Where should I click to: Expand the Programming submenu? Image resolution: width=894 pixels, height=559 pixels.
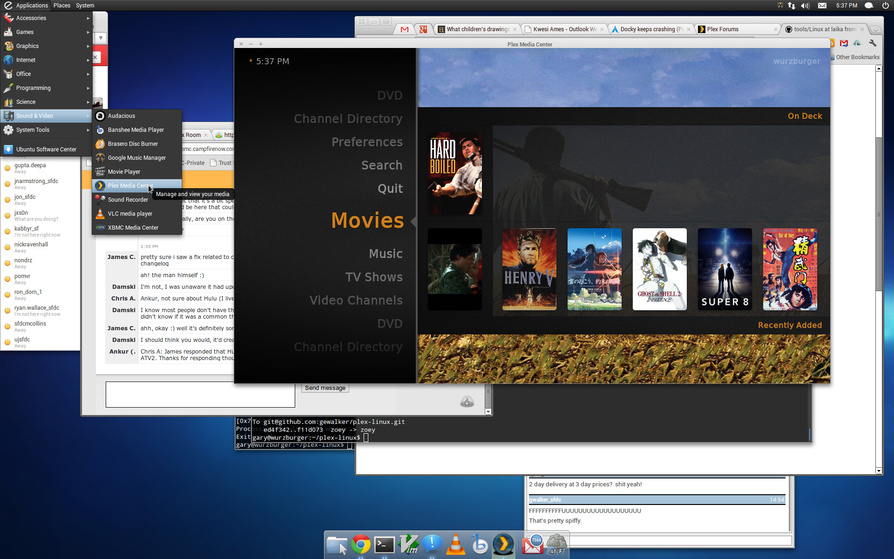tap(46, 88)
